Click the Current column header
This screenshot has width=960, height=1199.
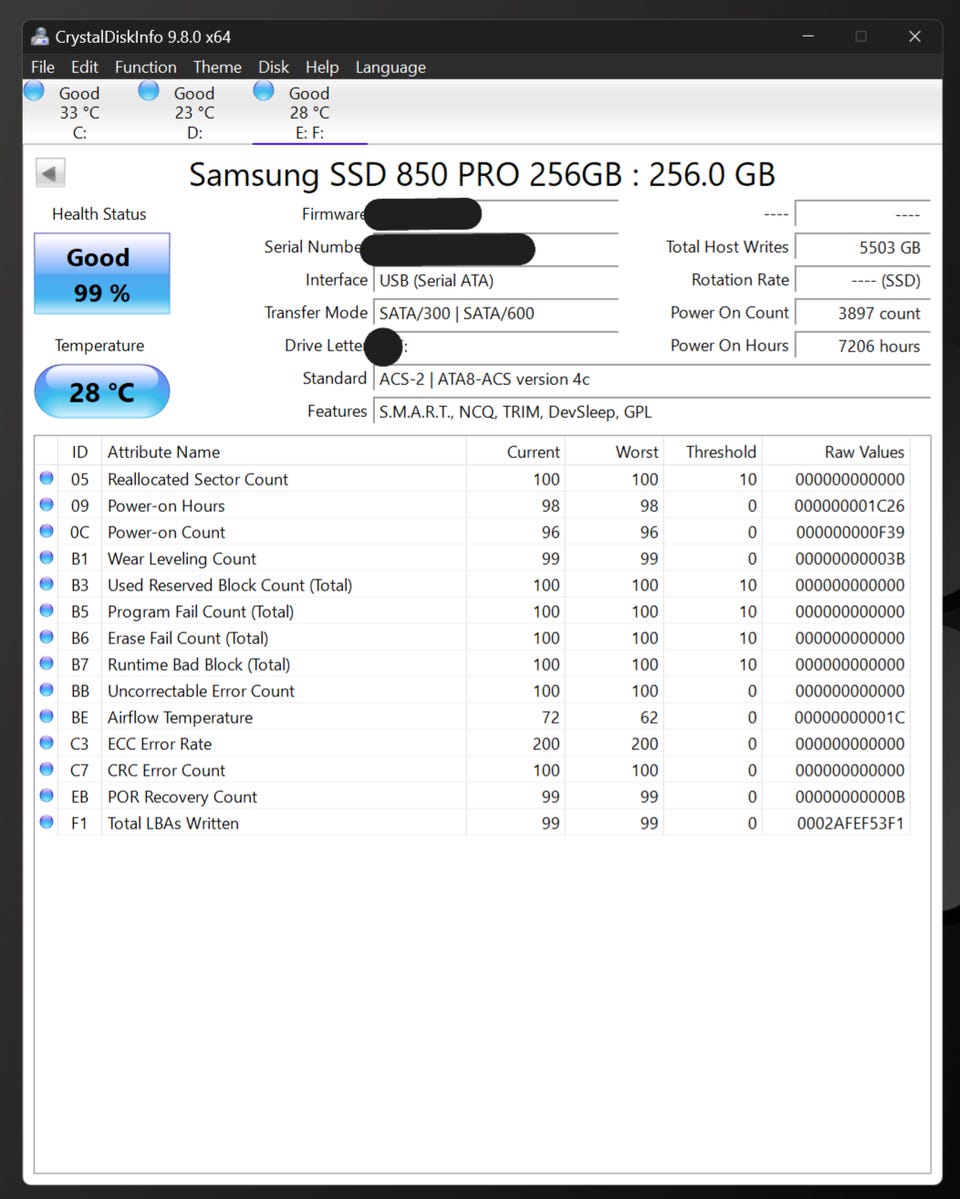[x=516, y=452]
